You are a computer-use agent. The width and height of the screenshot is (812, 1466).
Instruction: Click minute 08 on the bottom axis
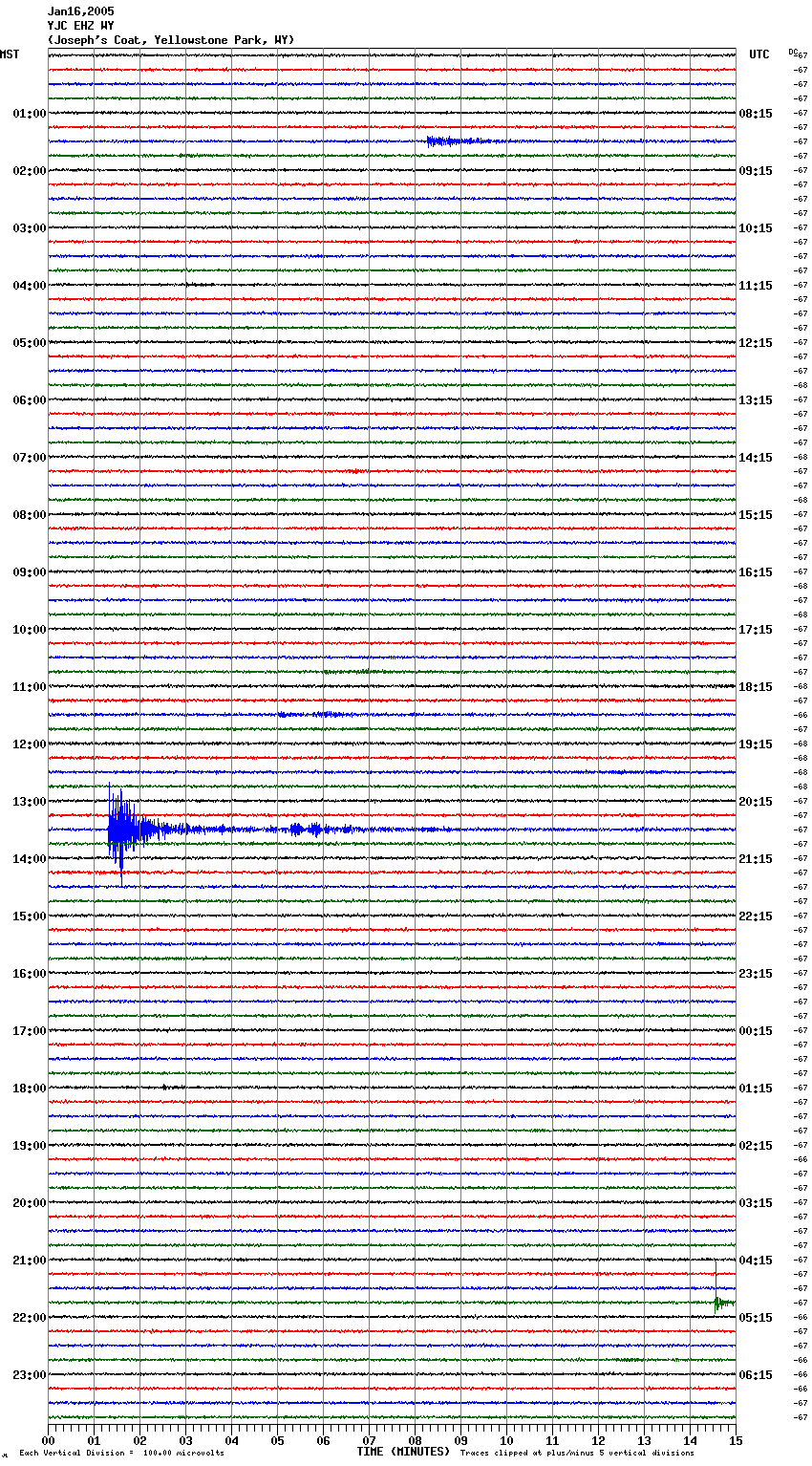click(x=415, y=1440)
